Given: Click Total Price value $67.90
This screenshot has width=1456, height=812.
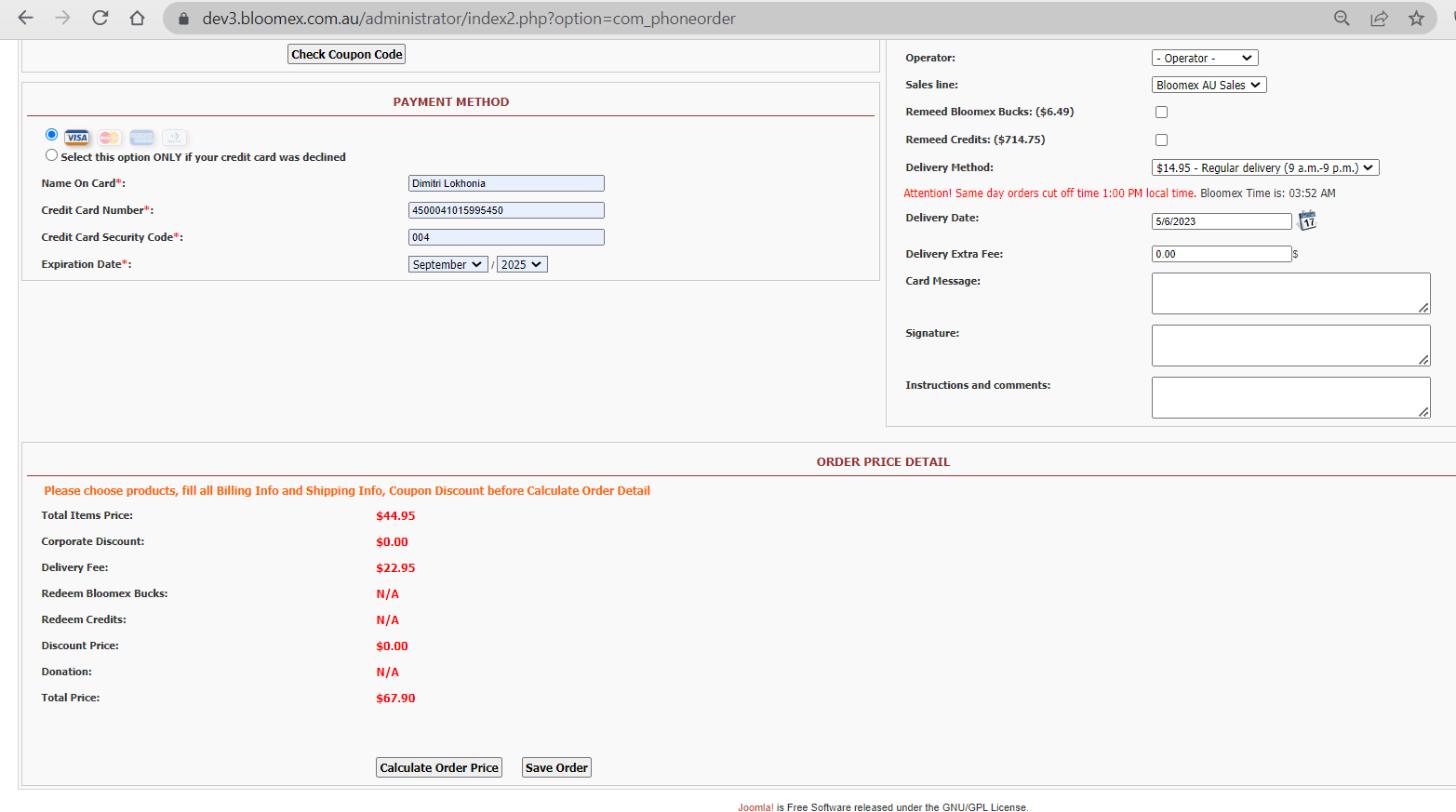Looking at the screenshot, I should 395,698.
